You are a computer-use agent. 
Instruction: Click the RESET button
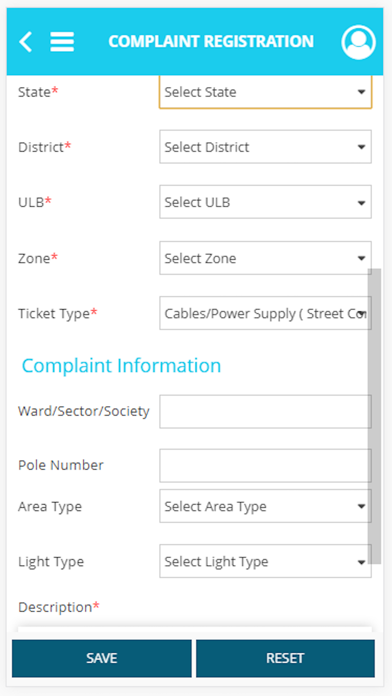pyautogui.click(x=285, y=658)
